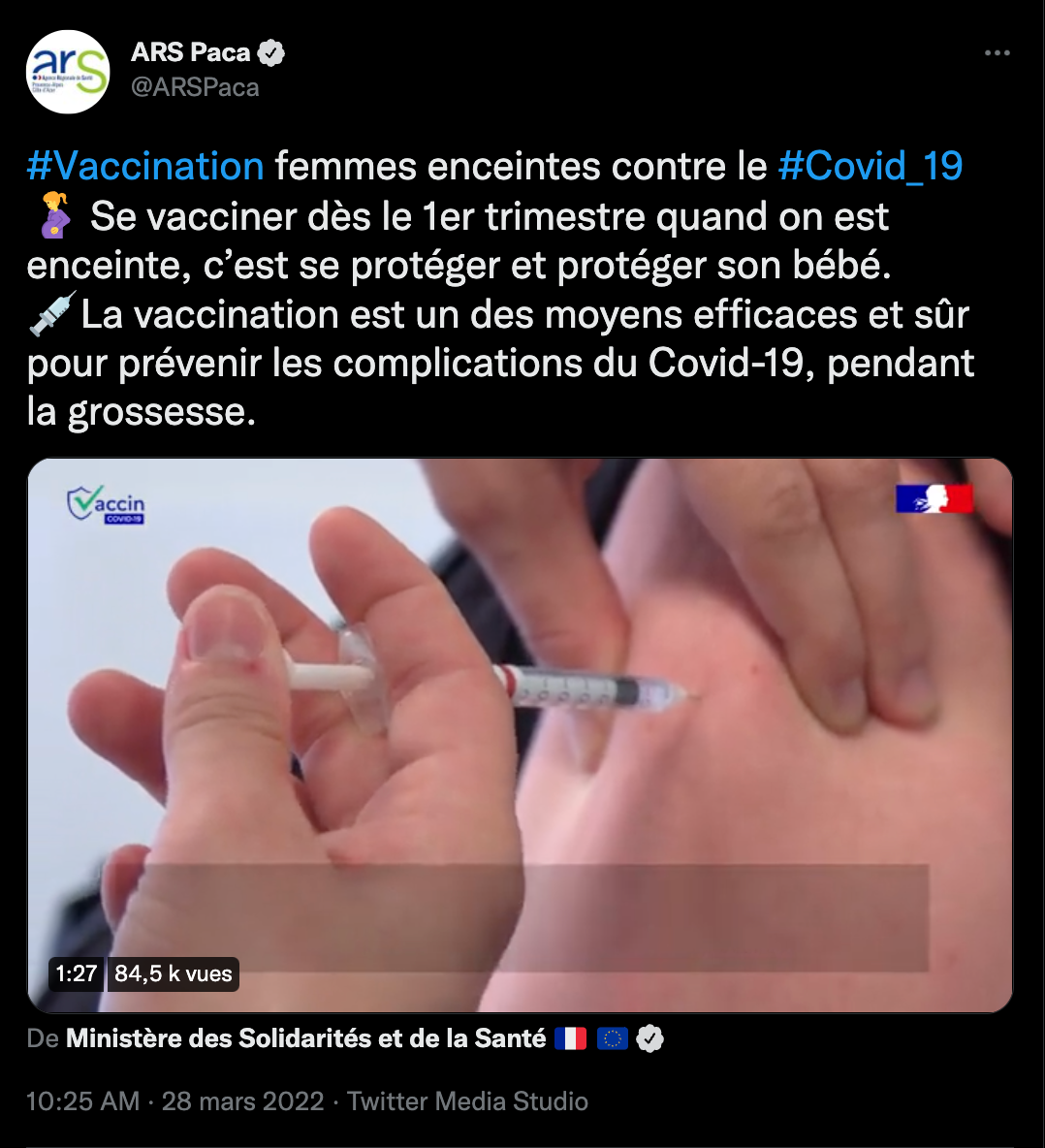Click the Ministère verified checkmark badge

649,1038
